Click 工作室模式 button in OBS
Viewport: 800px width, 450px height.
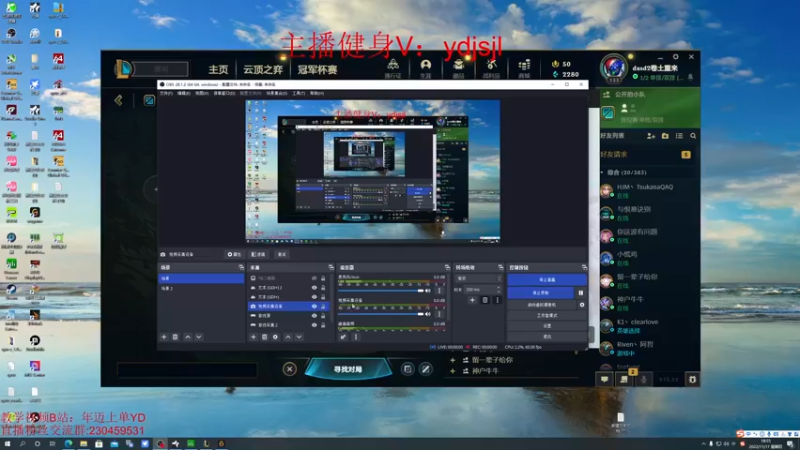pyautogui.click(x=547, y=315)
